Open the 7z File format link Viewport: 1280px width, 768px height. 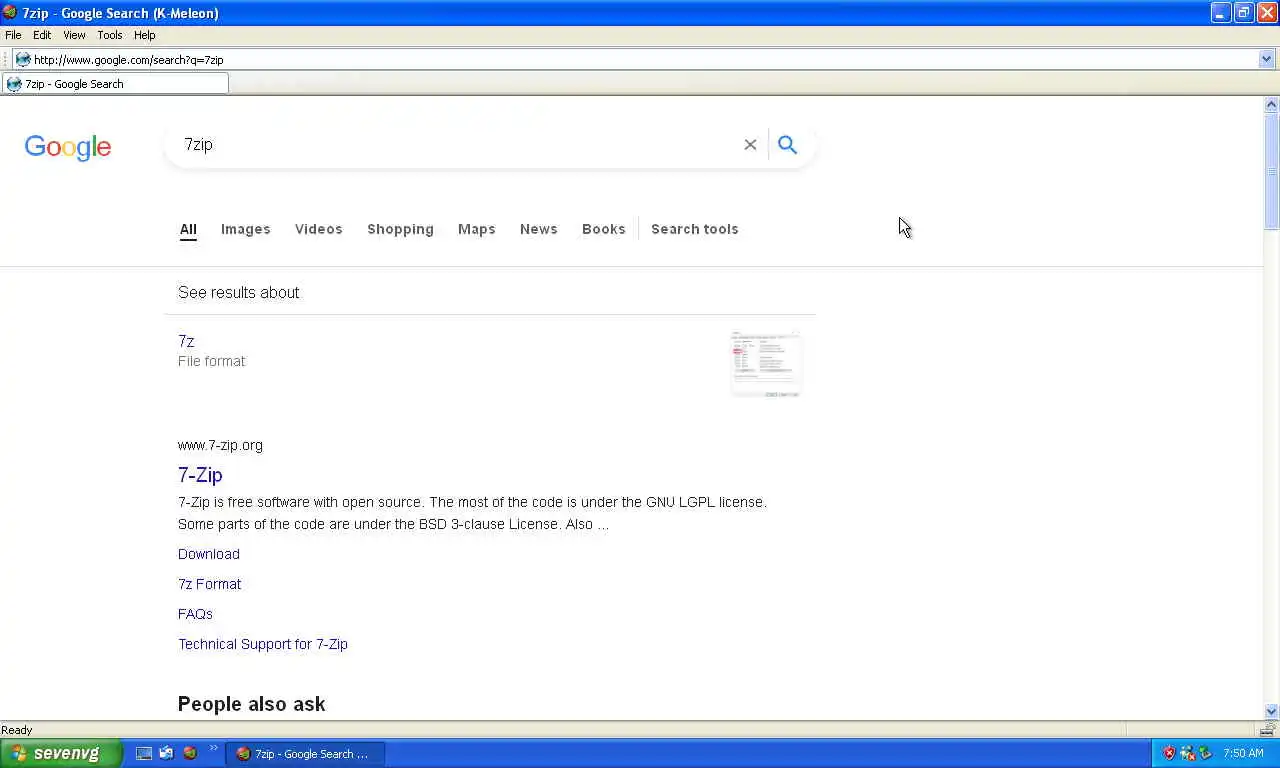pos(186,342)
